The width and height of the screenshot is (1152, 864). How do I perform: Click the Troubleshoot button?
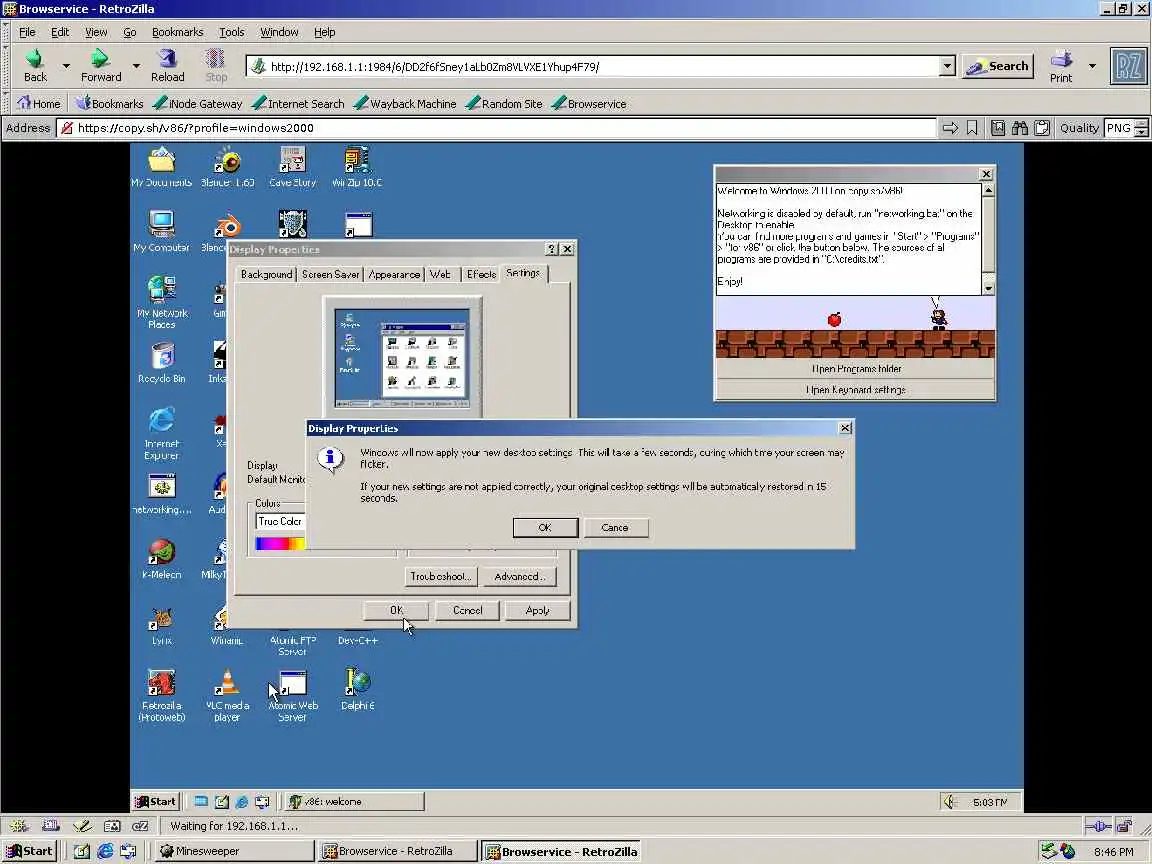tap(441, 577)
